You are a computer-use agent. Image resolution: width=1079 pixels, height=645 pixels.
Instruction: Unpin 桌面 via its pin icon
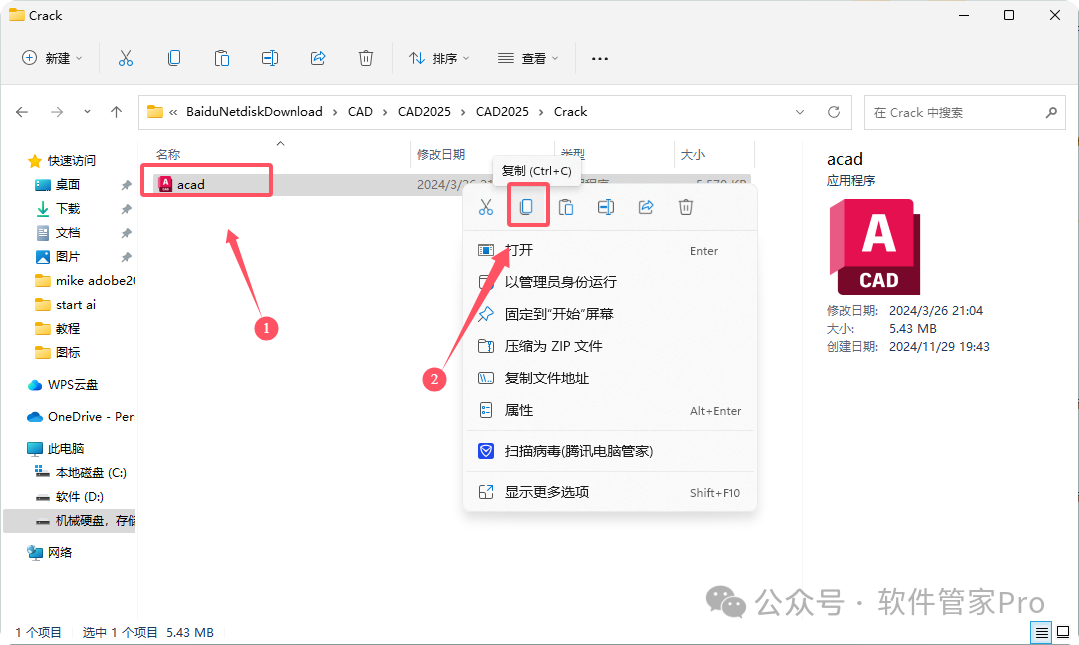pos(126,184)
